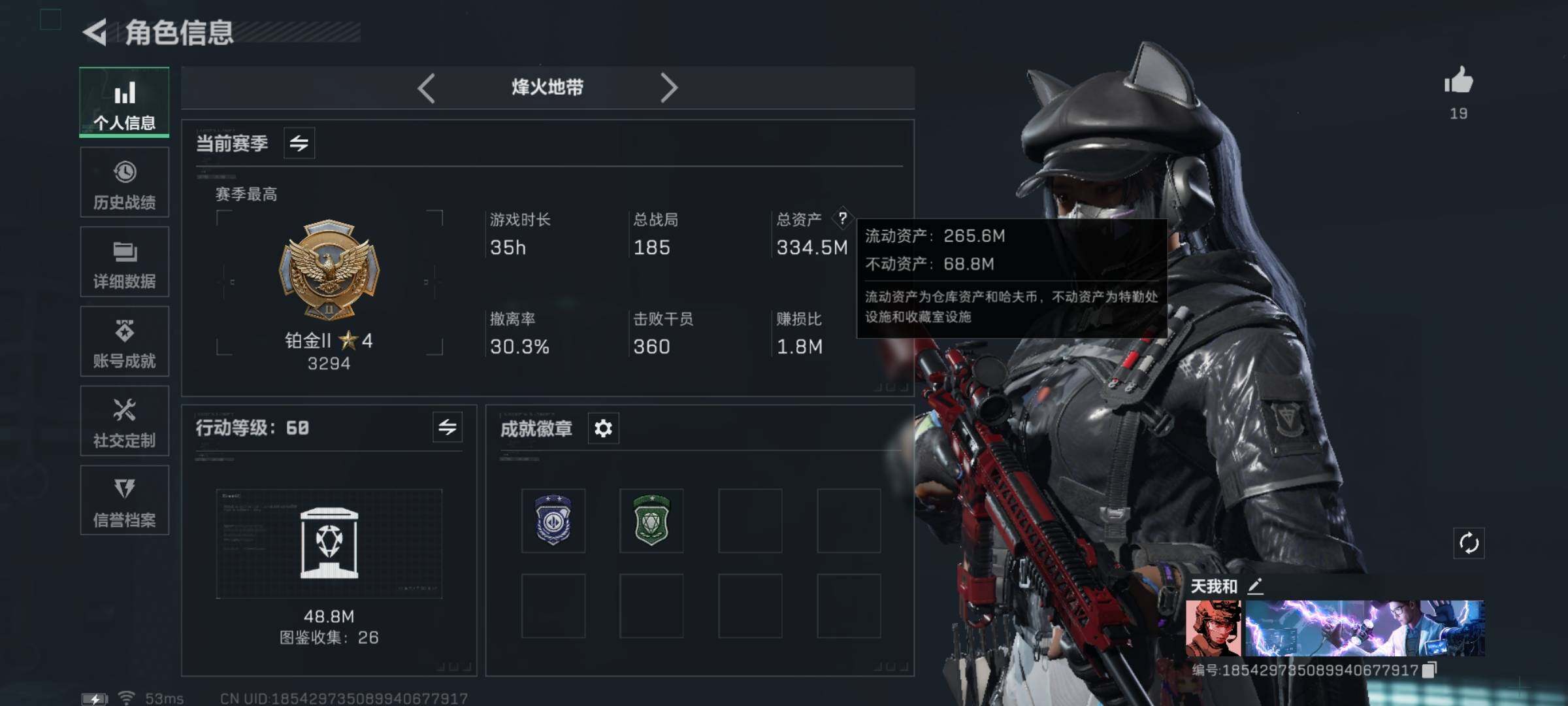Screen dimensions: 1568x706
Task: Open the 信誉档案 tab
Action: [x=124, y=500]
